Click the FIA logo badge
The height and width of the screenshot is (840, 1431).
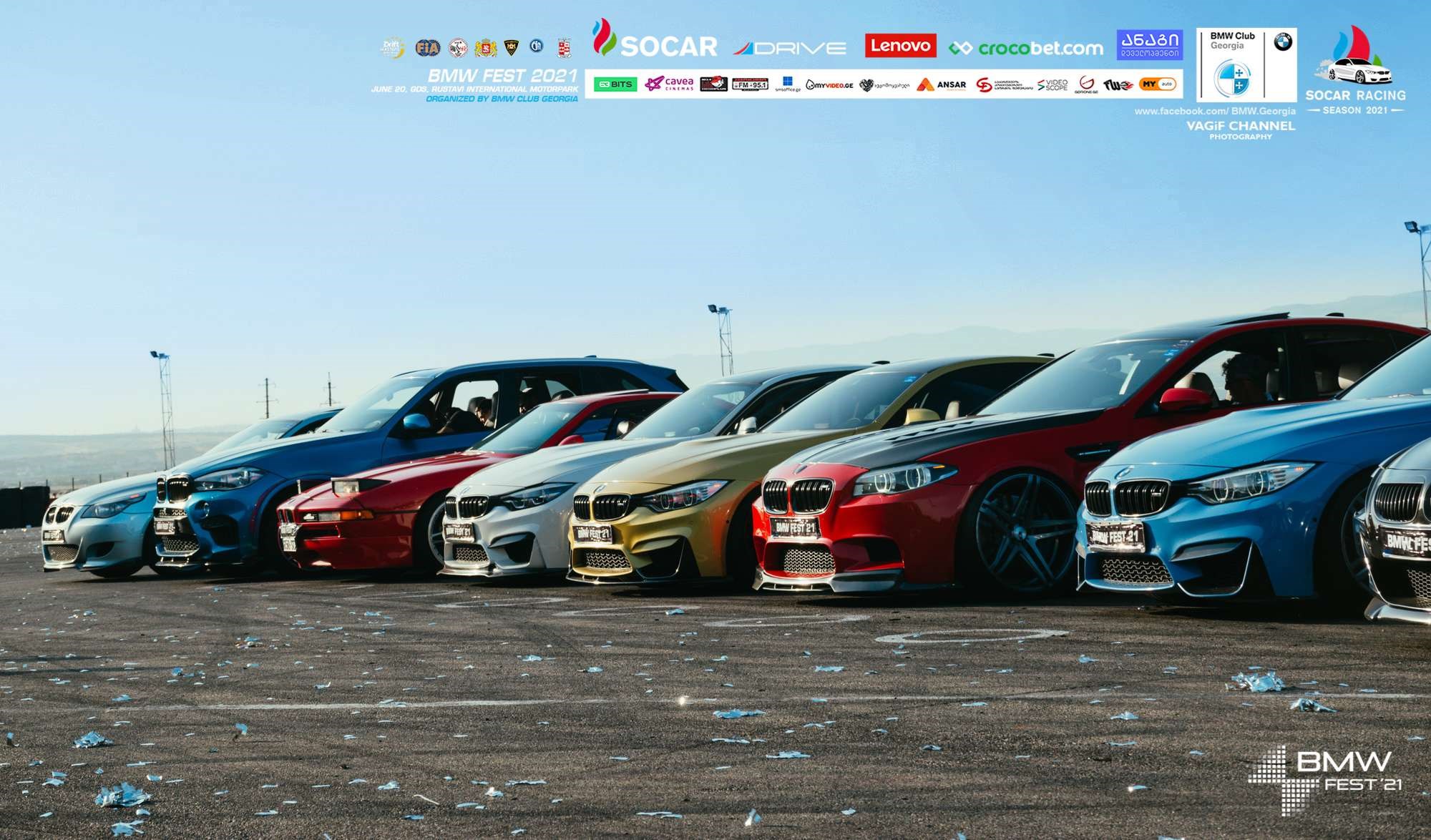pyautogui.click(x=428, y=48)
